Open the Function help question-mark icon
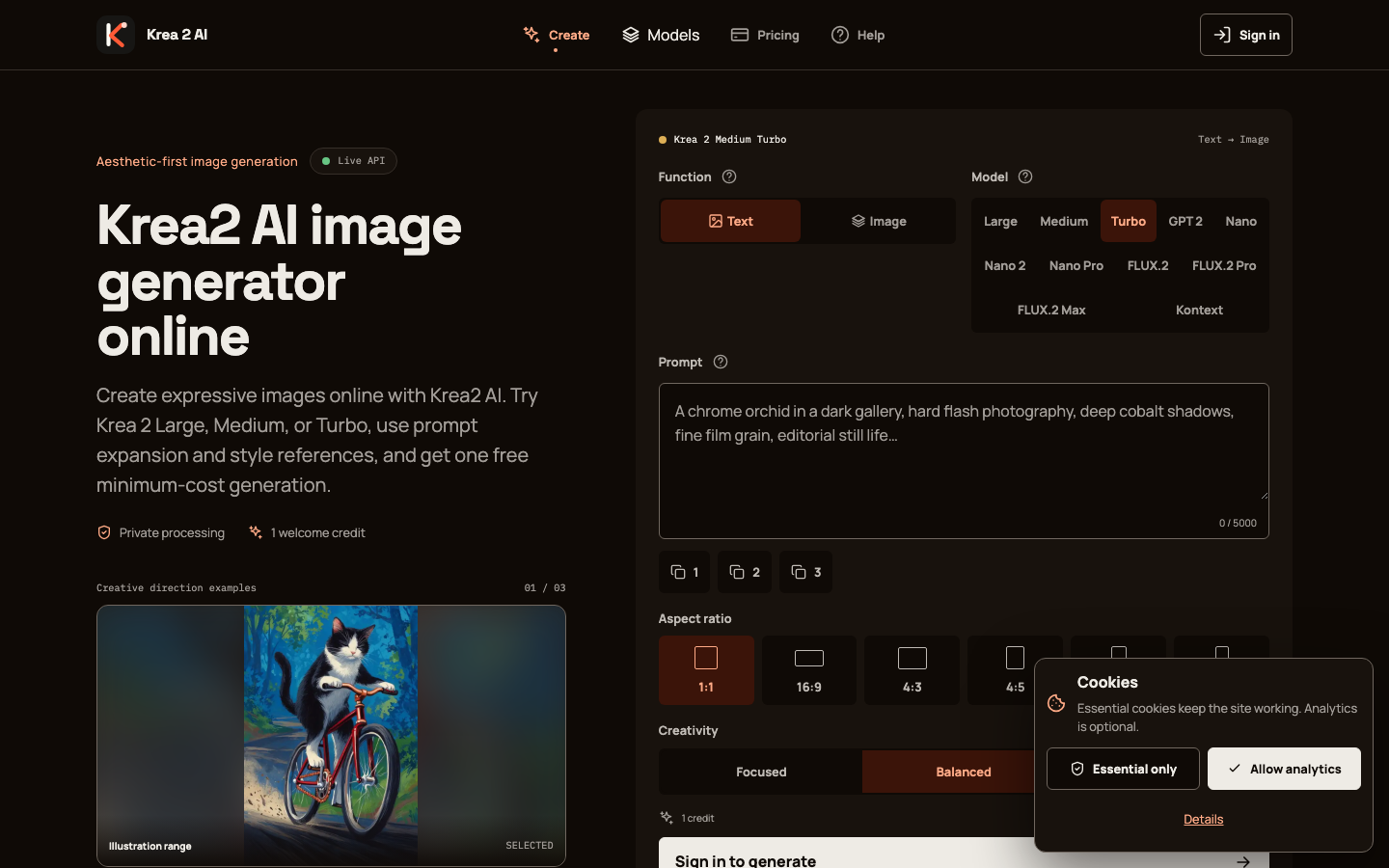The height and width of the screenshot is (868, 1389). [729, 176]
